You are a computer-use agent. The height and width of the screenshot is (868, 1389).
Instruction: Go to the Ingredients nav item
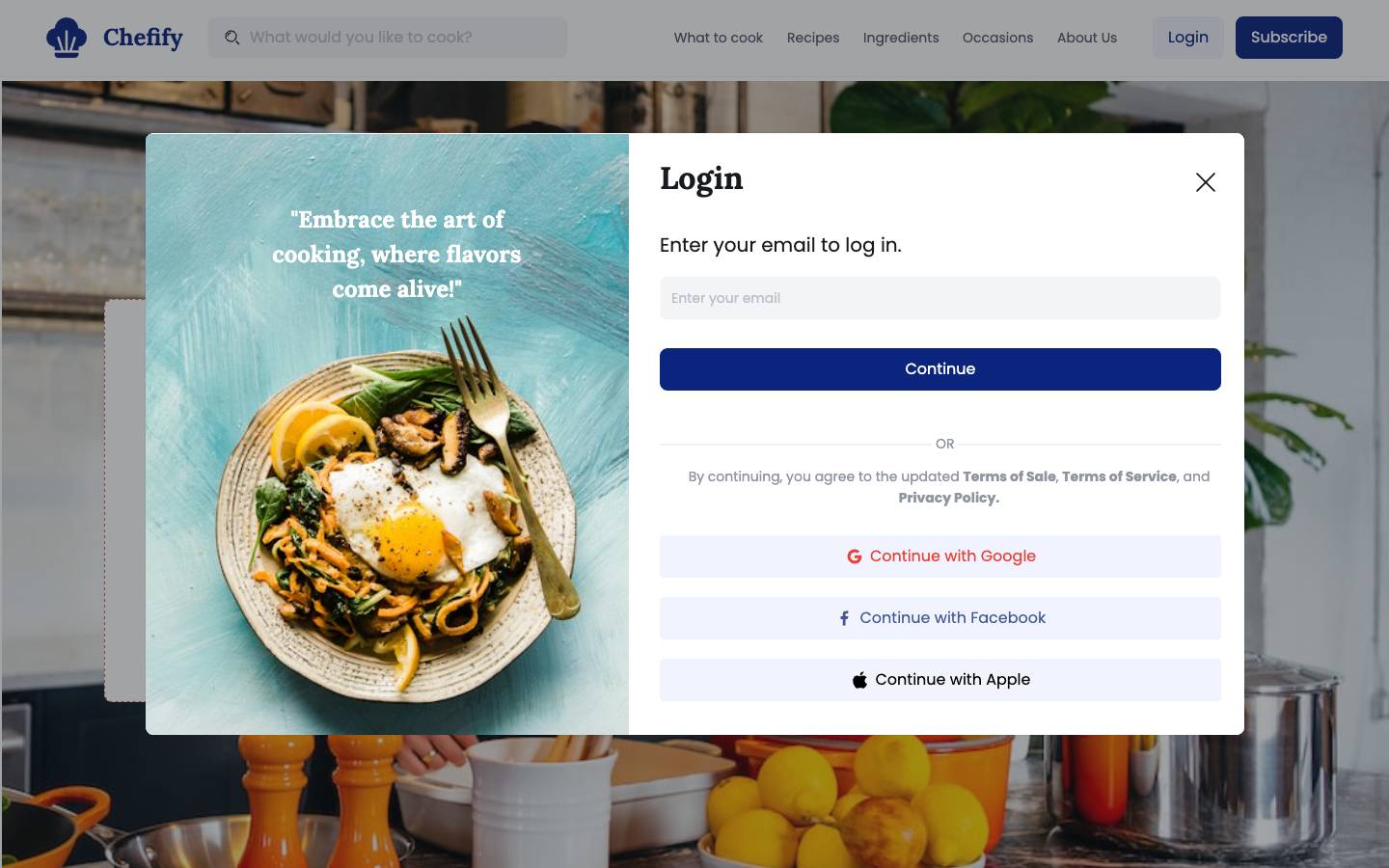(900, 38)
